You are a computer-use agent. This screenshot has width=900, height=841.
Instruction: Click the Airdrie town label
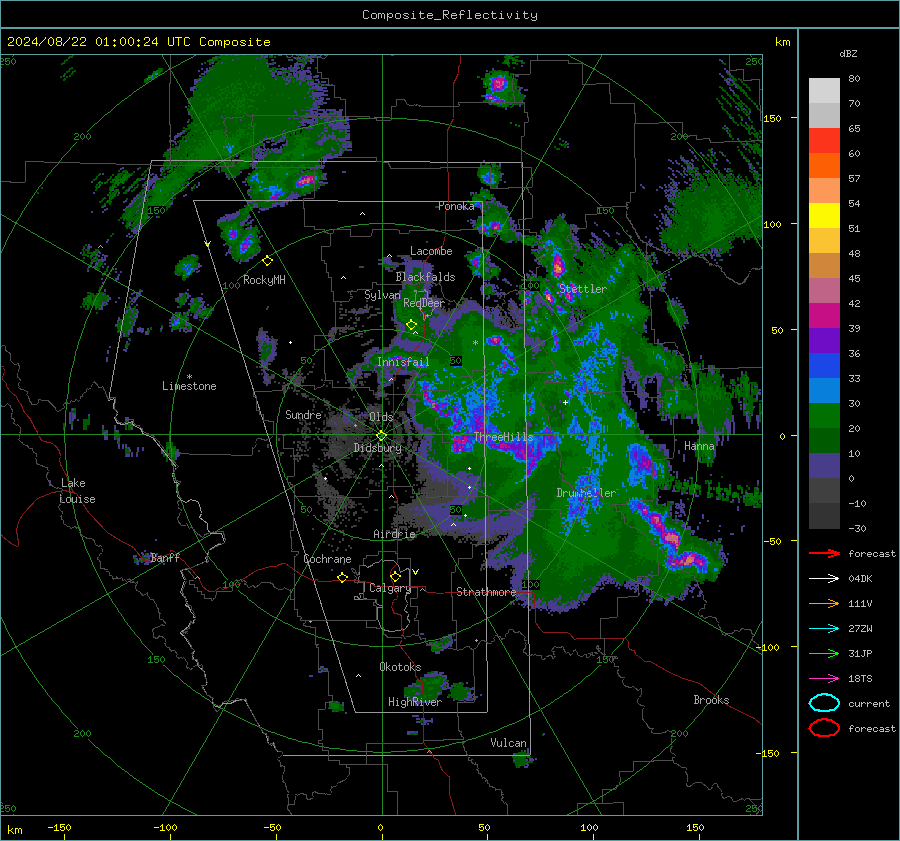pyautogui.click(x=394, y=534)
